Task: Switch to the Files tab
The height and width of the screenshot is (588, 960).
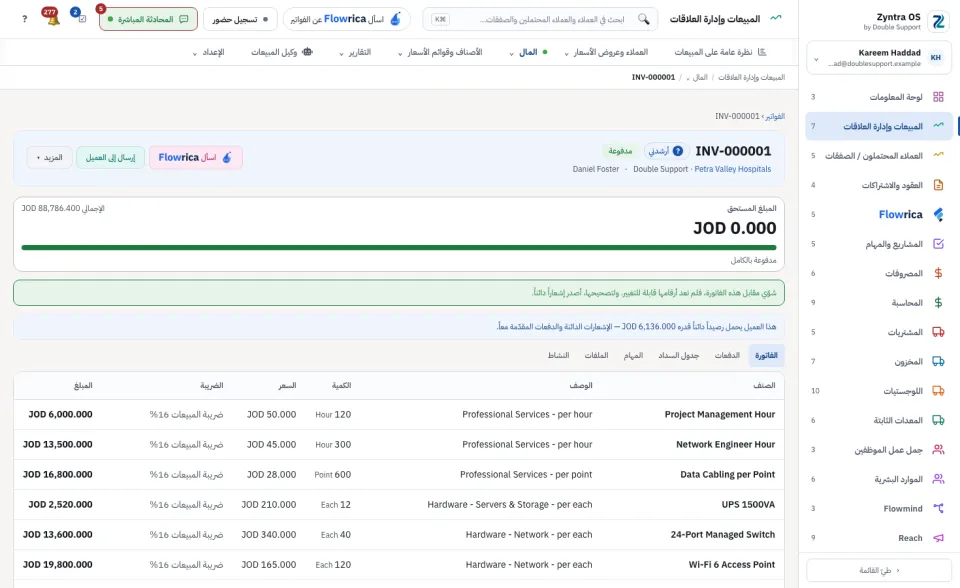Action: pyautogui.click(x=596, y=355)
